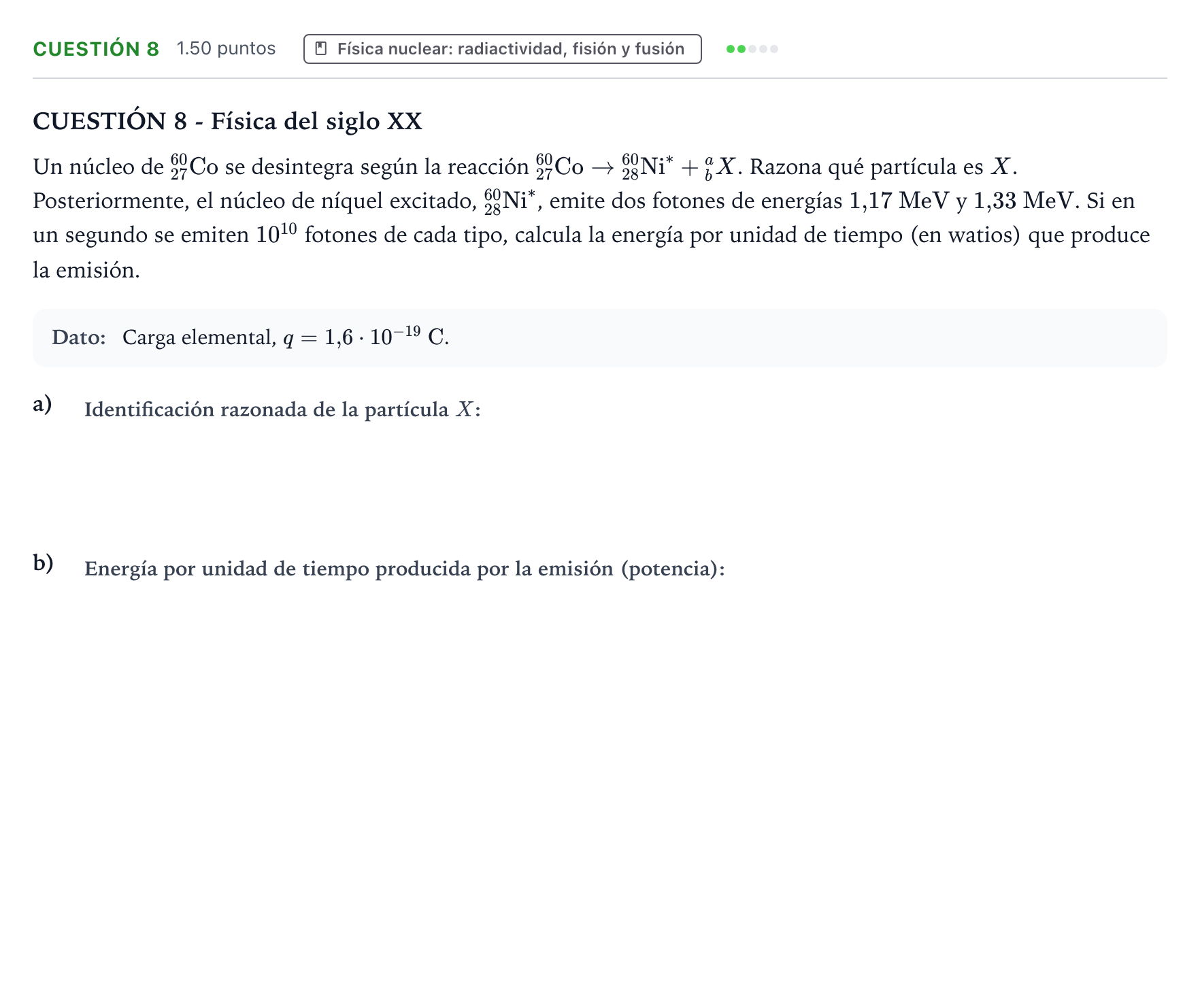Select part a) label

tap(43, 404)
